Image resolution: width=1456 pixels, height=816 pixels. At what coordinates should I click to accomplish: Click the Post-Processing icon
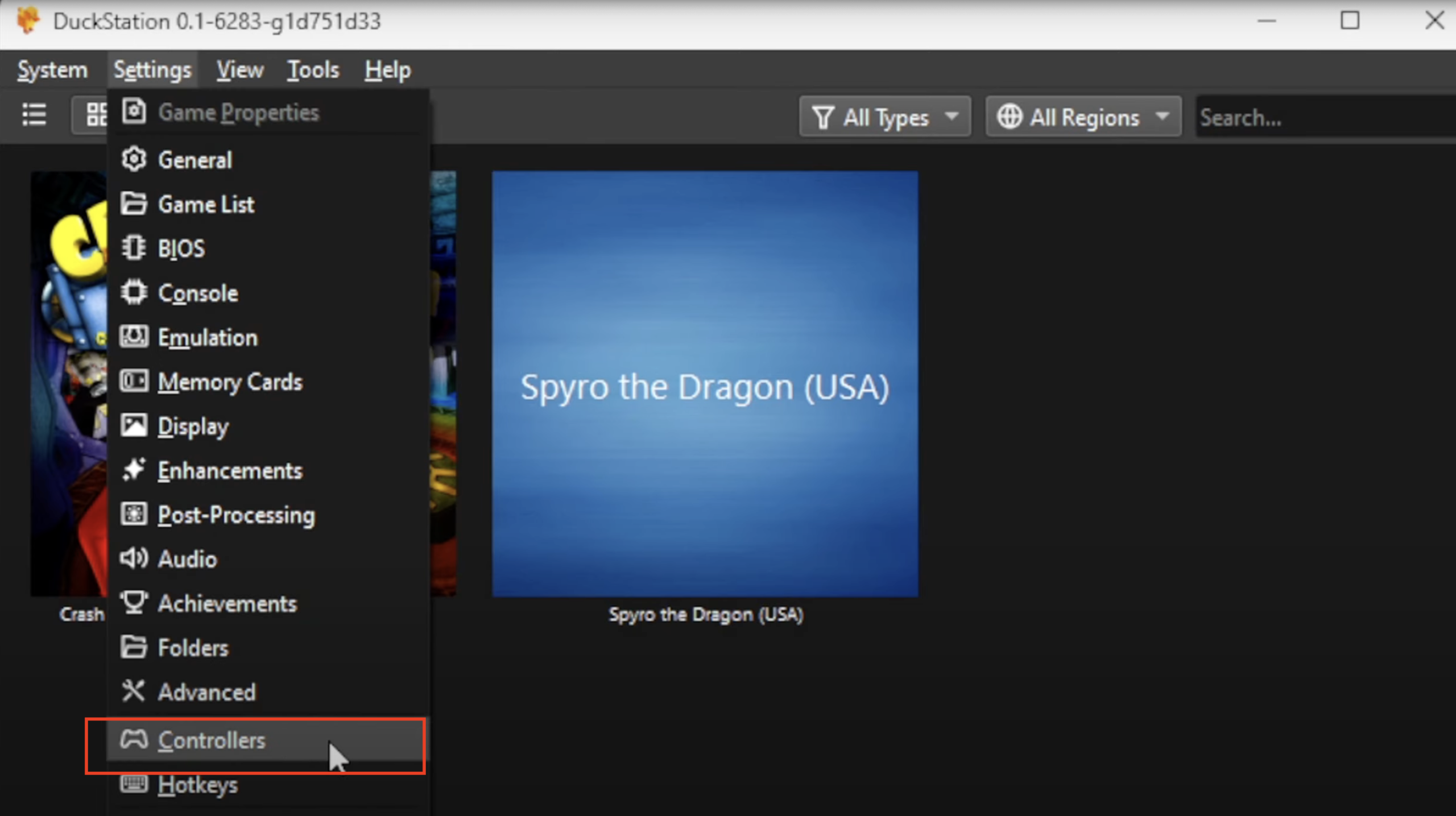tap(134, 514)
